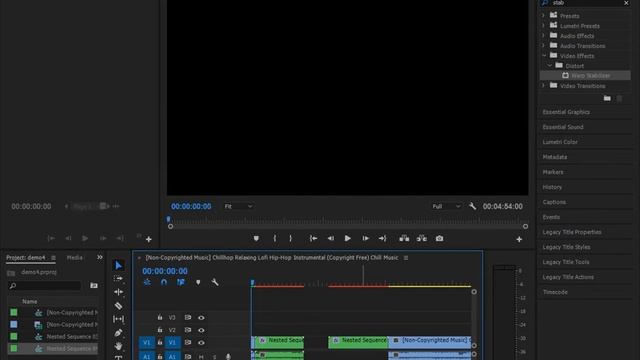Click the Effects panel search box

click(x=585, y=3)
